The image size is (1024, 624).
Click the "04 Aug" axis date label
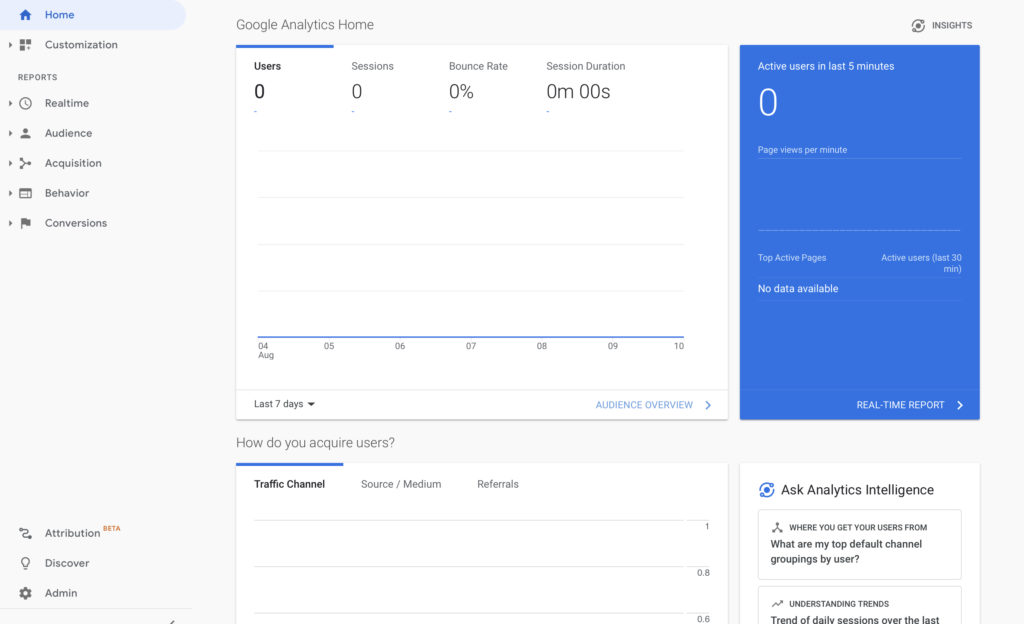(x=265, y=351)
